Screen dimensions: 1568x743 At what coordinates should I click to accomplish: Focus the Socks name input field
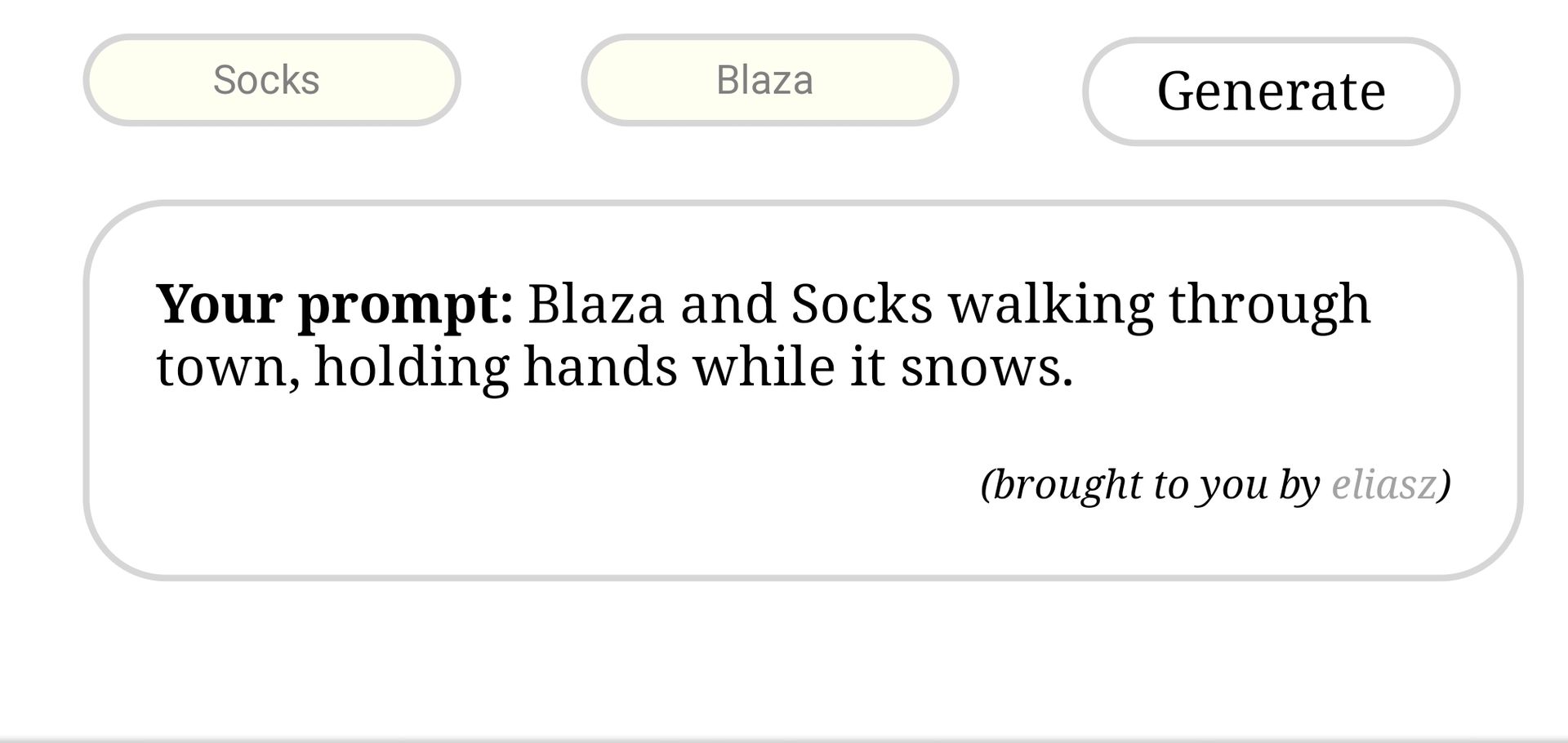pos(272,80)
